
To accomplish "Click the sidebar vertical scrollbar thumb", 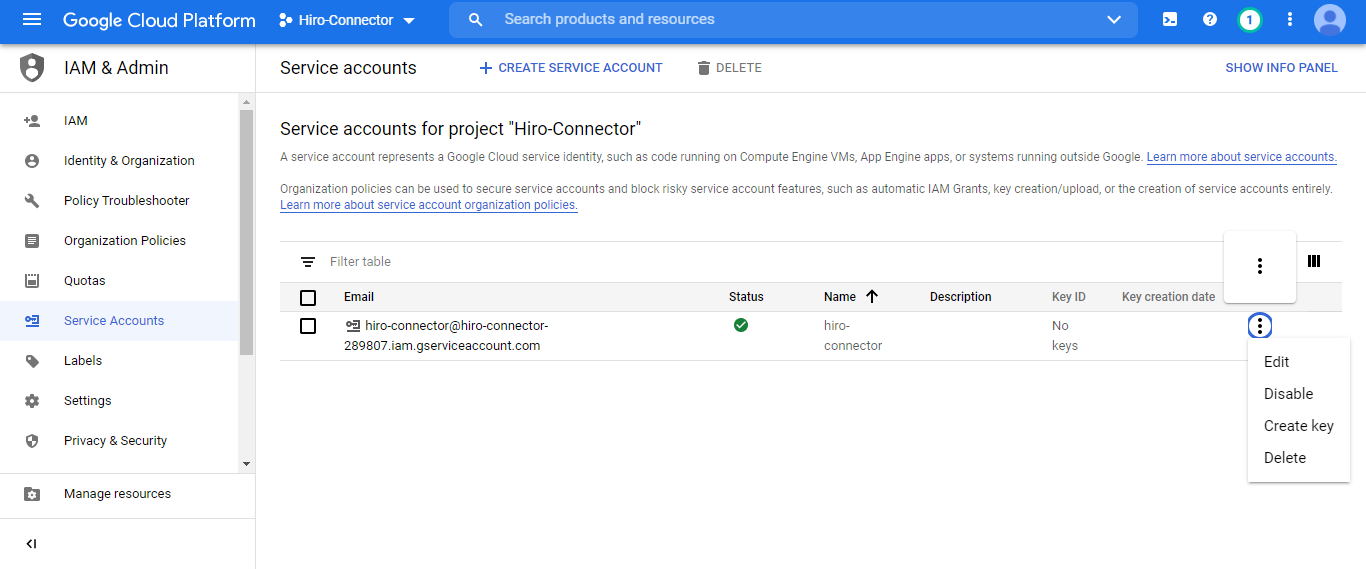I will pyautogui.click(x=246, y=232).
